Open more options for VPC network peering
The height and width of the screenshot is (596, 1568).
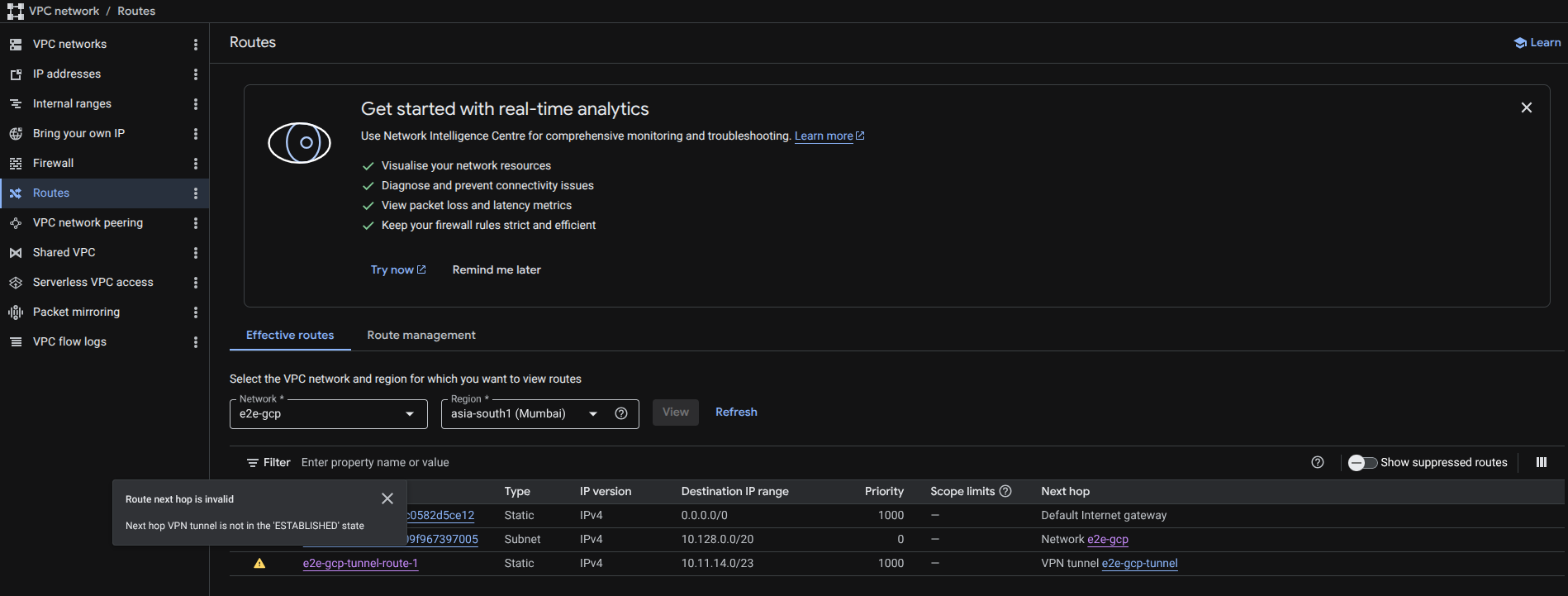(x=196, y=223)
